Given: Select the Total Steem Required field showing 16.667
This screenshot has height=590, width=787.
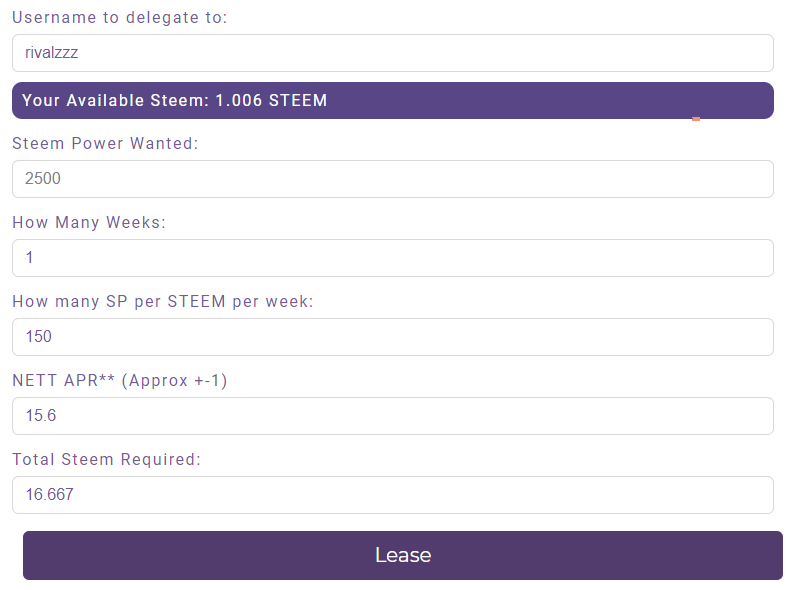Looking at the screenshot, I should coord(392,495).
